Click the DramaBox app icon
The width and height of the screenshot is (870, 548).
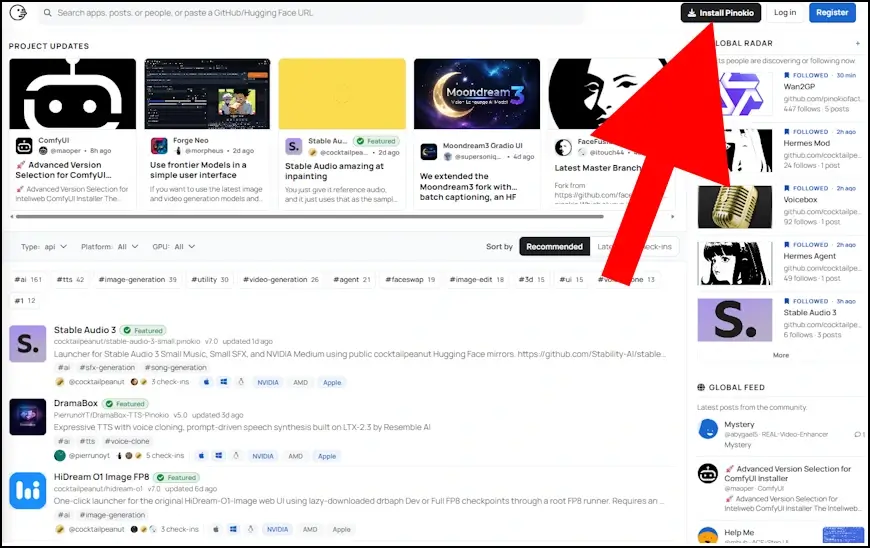tap(28, 417)
